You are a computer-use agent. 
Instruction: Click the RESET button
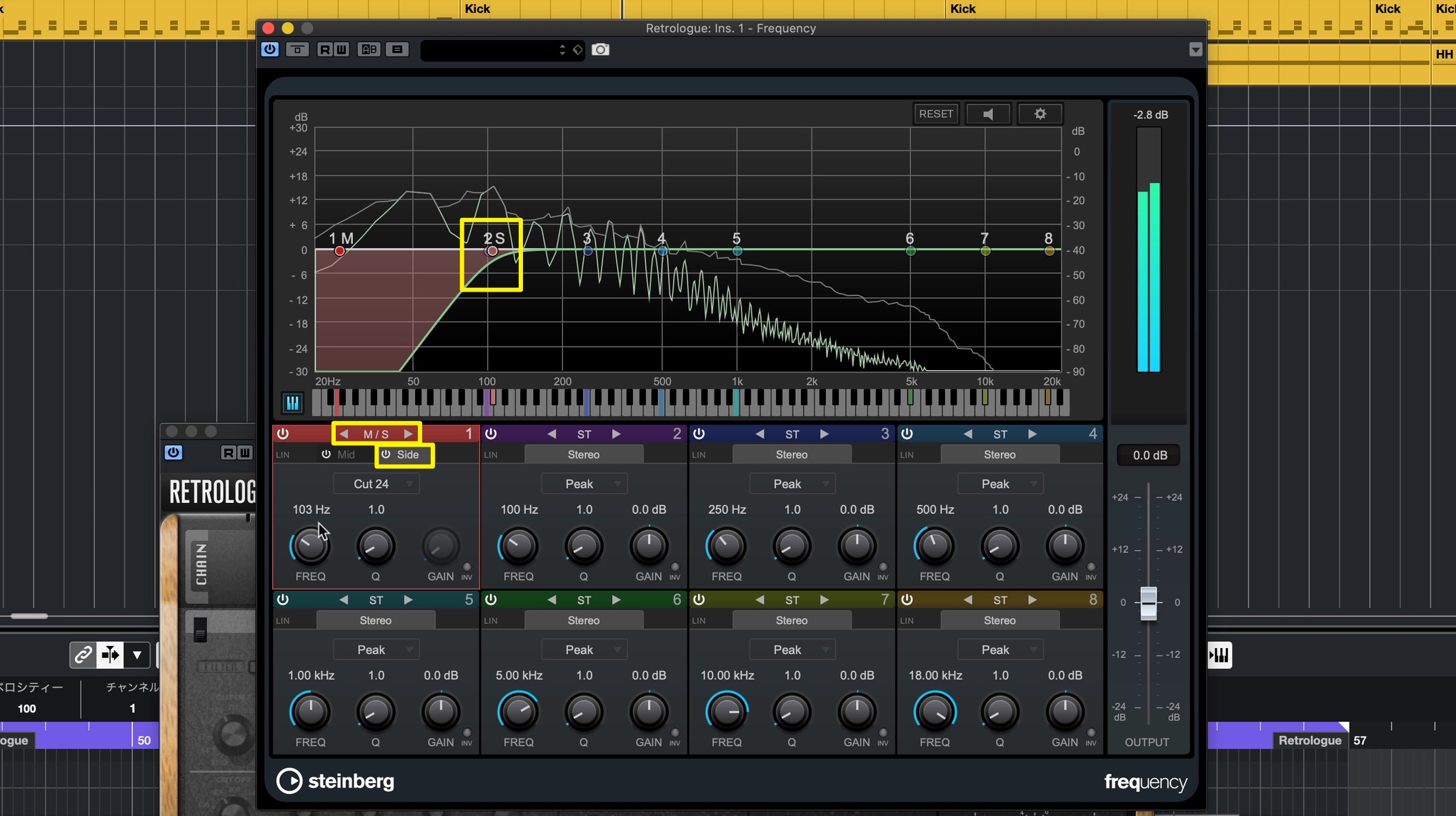[x=936, y=114]
